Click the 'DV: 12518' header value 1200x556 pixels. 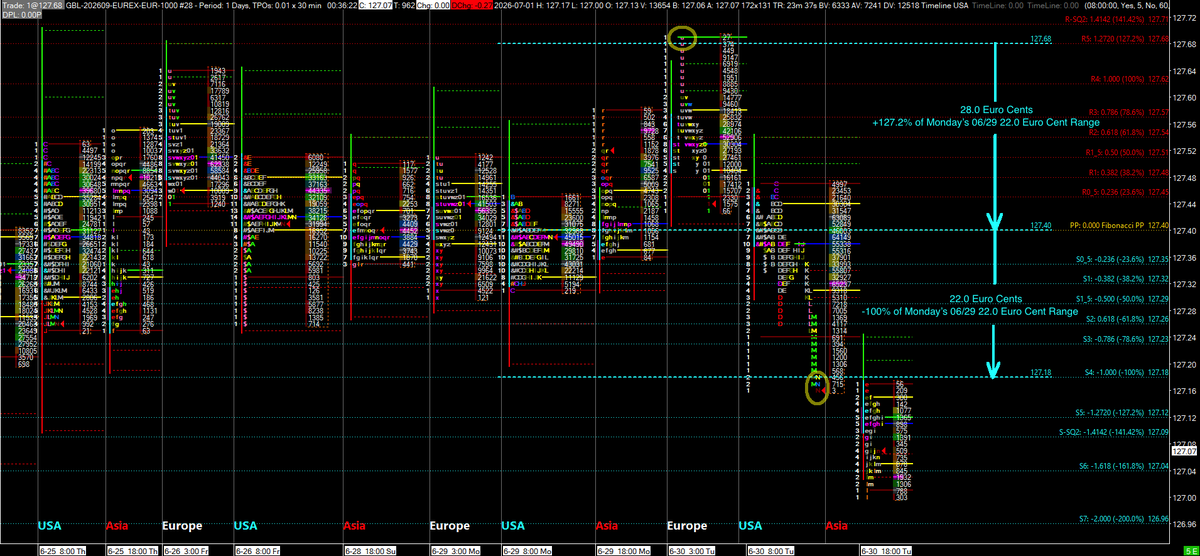(x=903, y=5)
